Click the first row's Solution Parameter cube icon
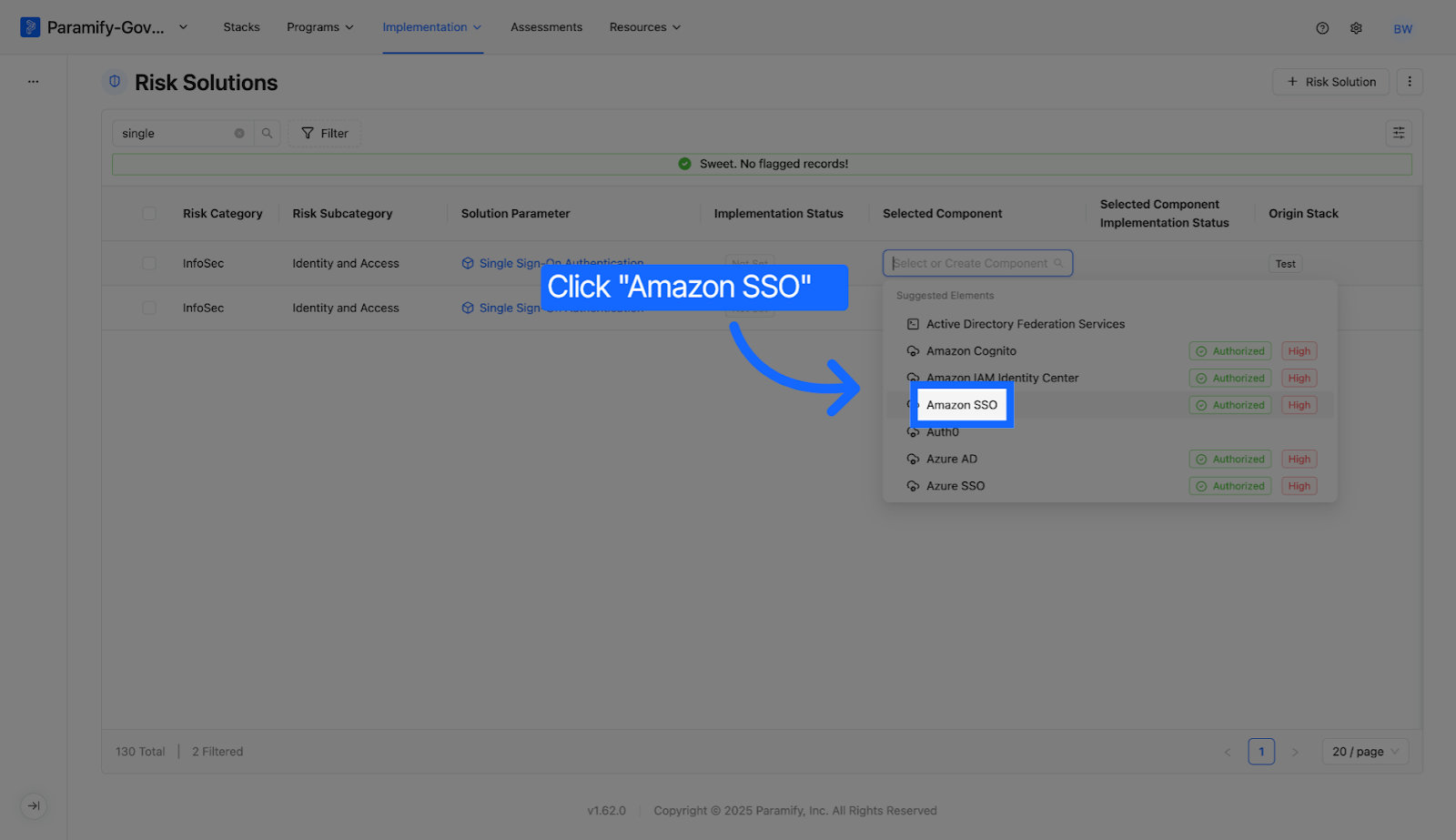 coord(468,263)
